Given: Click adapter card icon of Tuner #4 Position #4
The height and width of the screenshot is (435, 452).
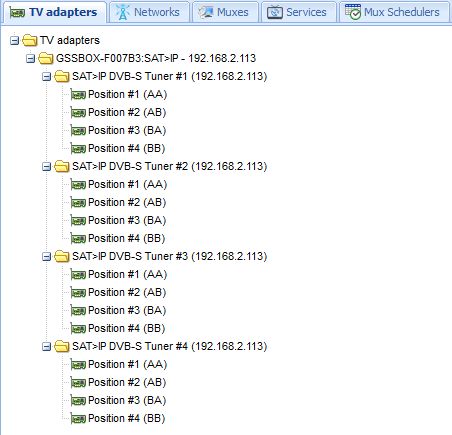Looking at the screenshot, I should coord(78,419).
